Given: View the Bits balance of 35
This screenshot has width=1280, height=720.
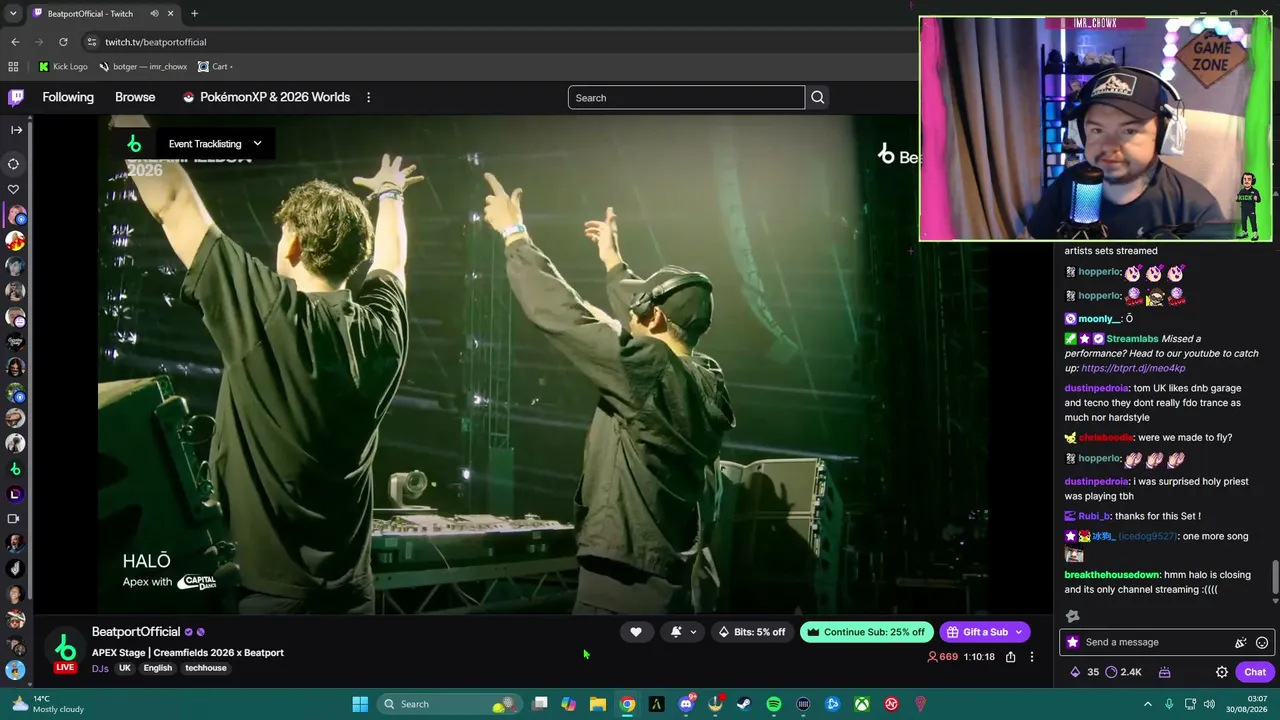Looking at the screenshot, I should pos(1085,672).
